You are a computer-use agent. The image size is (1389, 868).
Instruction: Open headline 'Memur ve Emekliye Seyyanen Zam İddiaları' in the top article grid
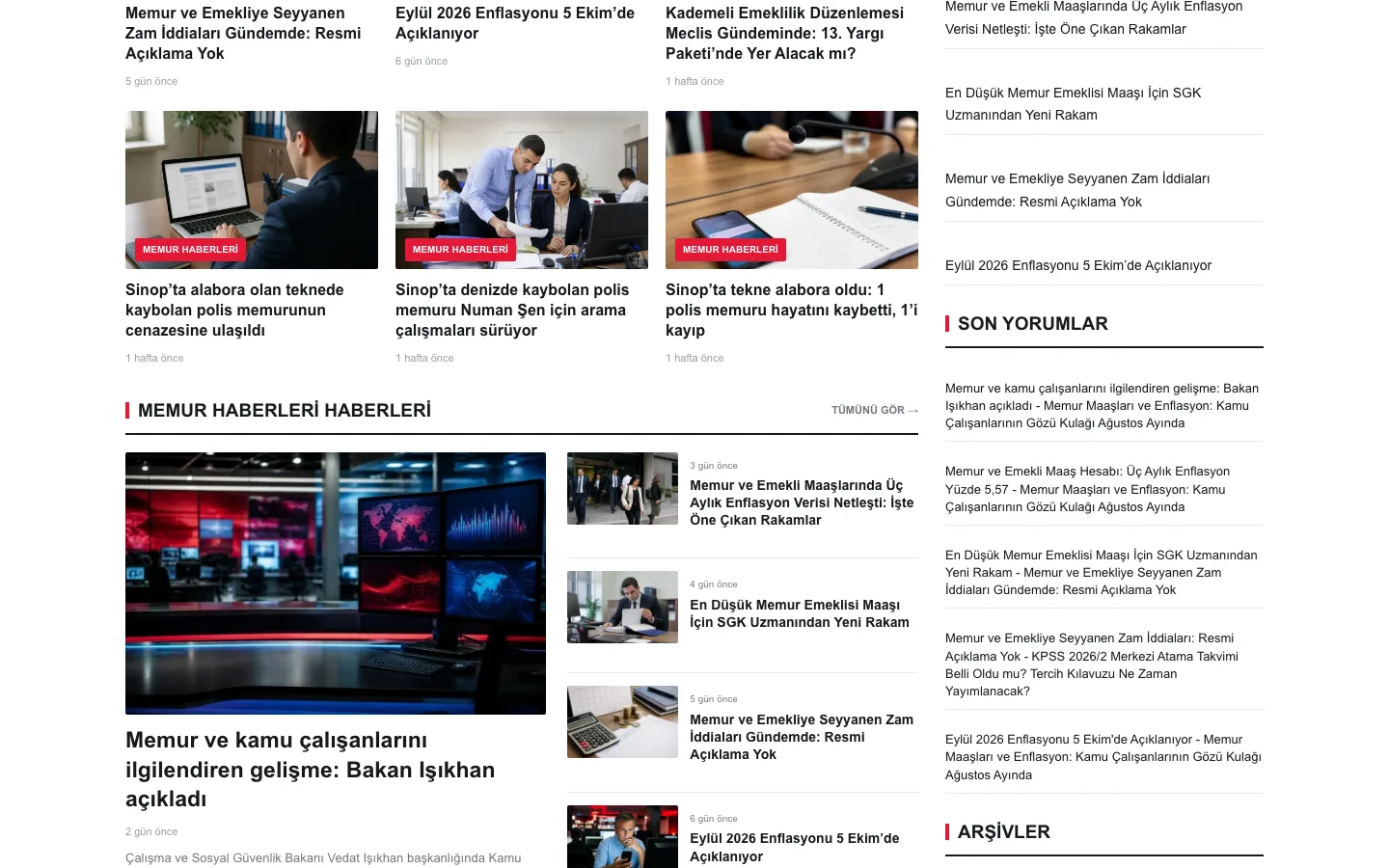click(243, 33)
